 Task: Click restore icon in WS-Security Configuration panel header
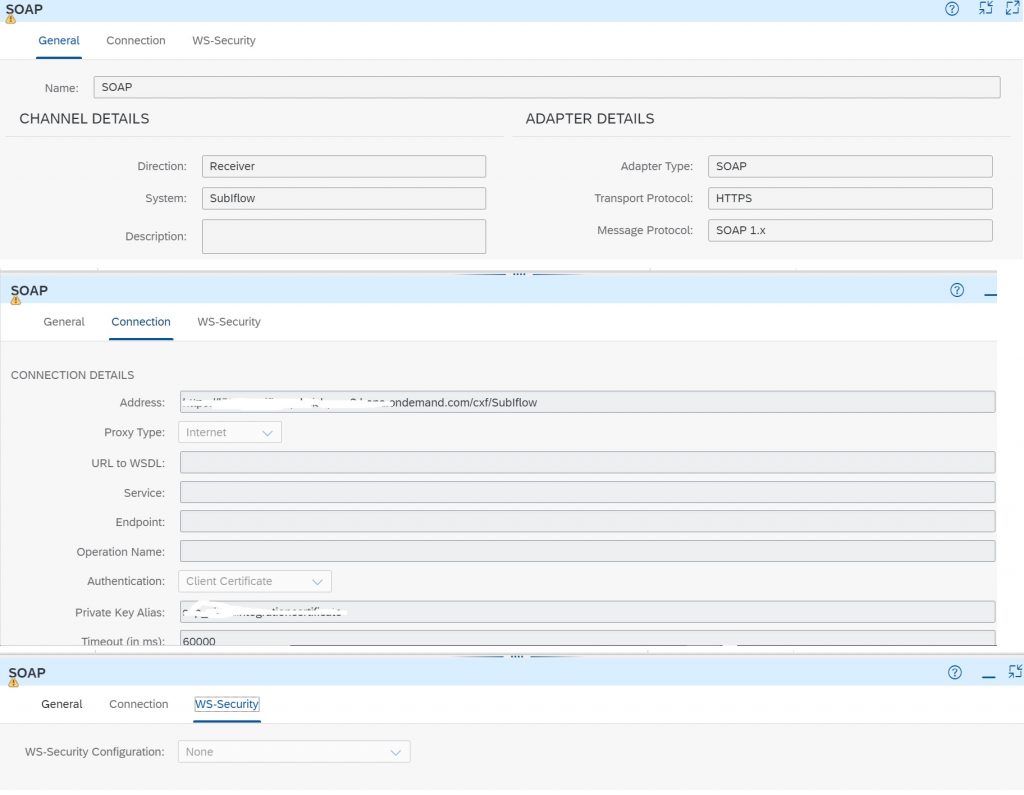[x=1015, y=672]
